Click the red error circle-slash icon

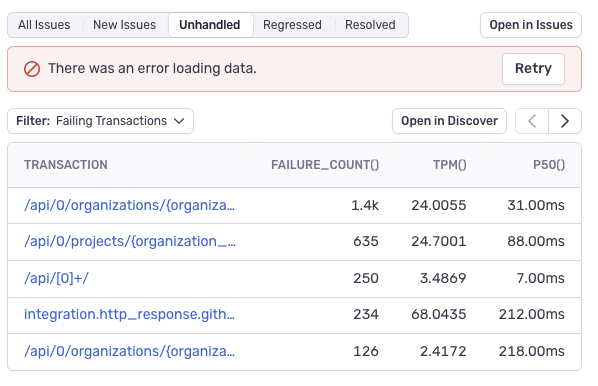point(32,69)
